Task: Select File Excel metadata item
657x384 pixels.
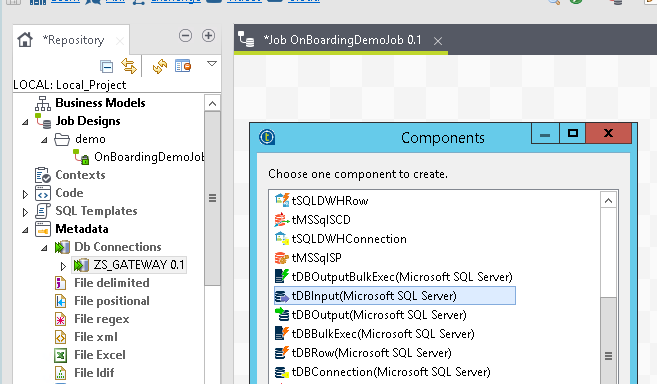Action: (x=100, y=355)
